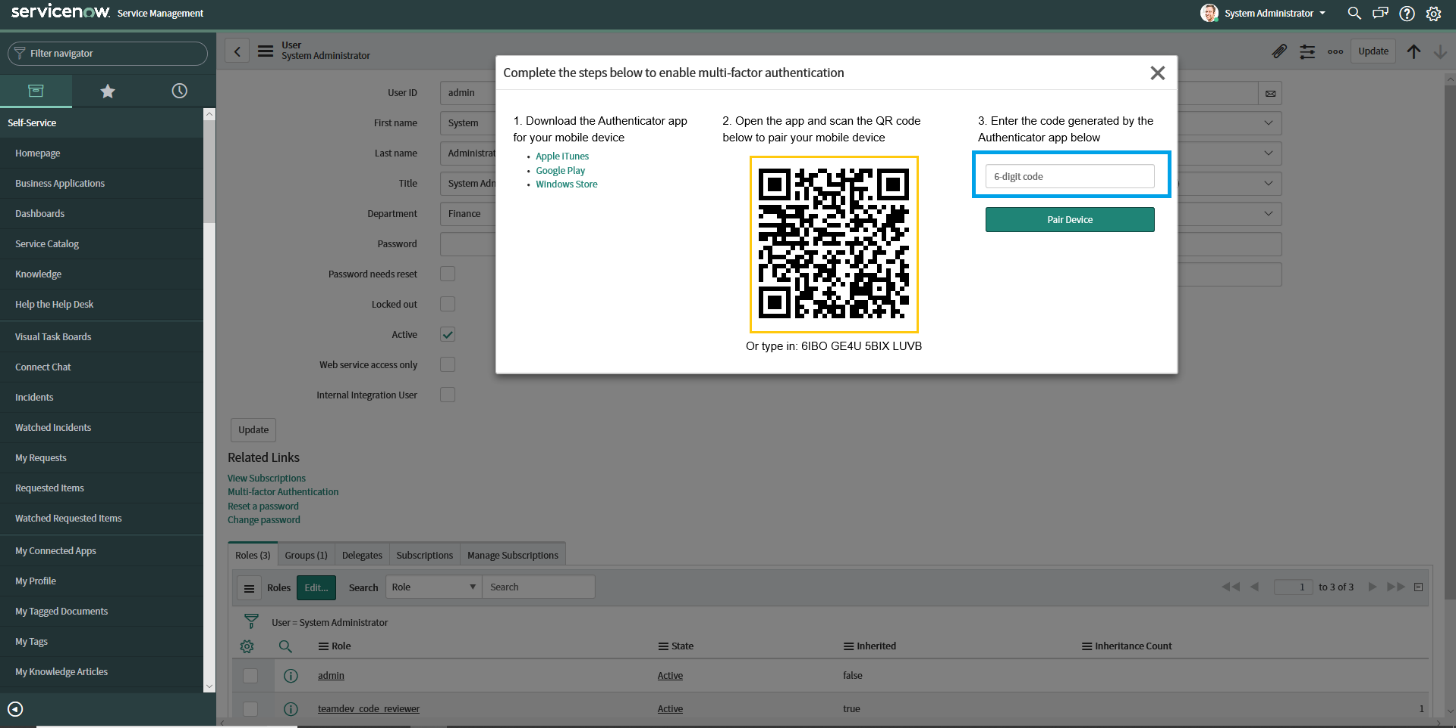Open the Multi-factor Authentication related link
The width and height of the screenshot is (1456, 728).
(283, 492)
